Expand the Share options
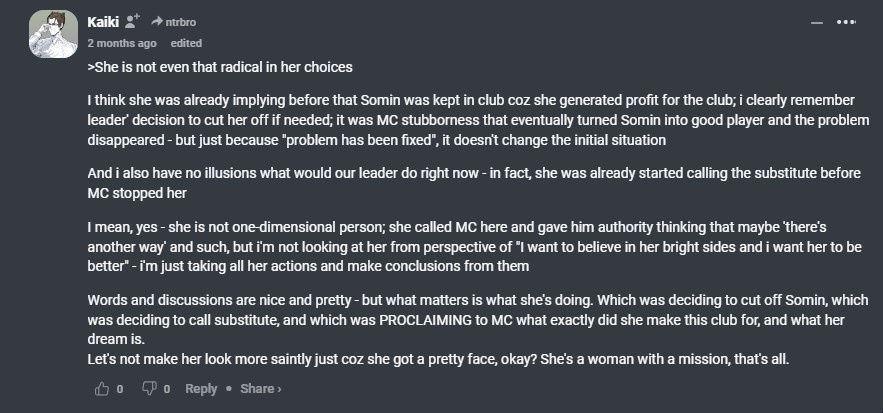This screenshot has height=413, width=883. [x=261, y=389]
